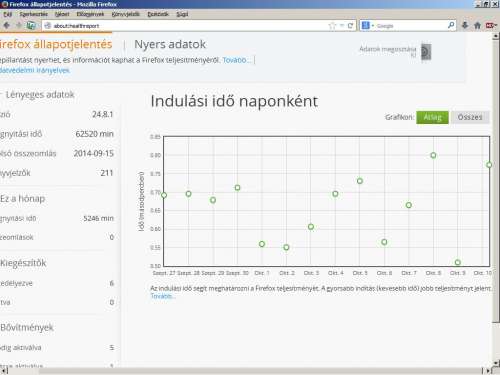Open the Nézet menu
The width and height of the screenshot is (500, 375).
[62, 14]
